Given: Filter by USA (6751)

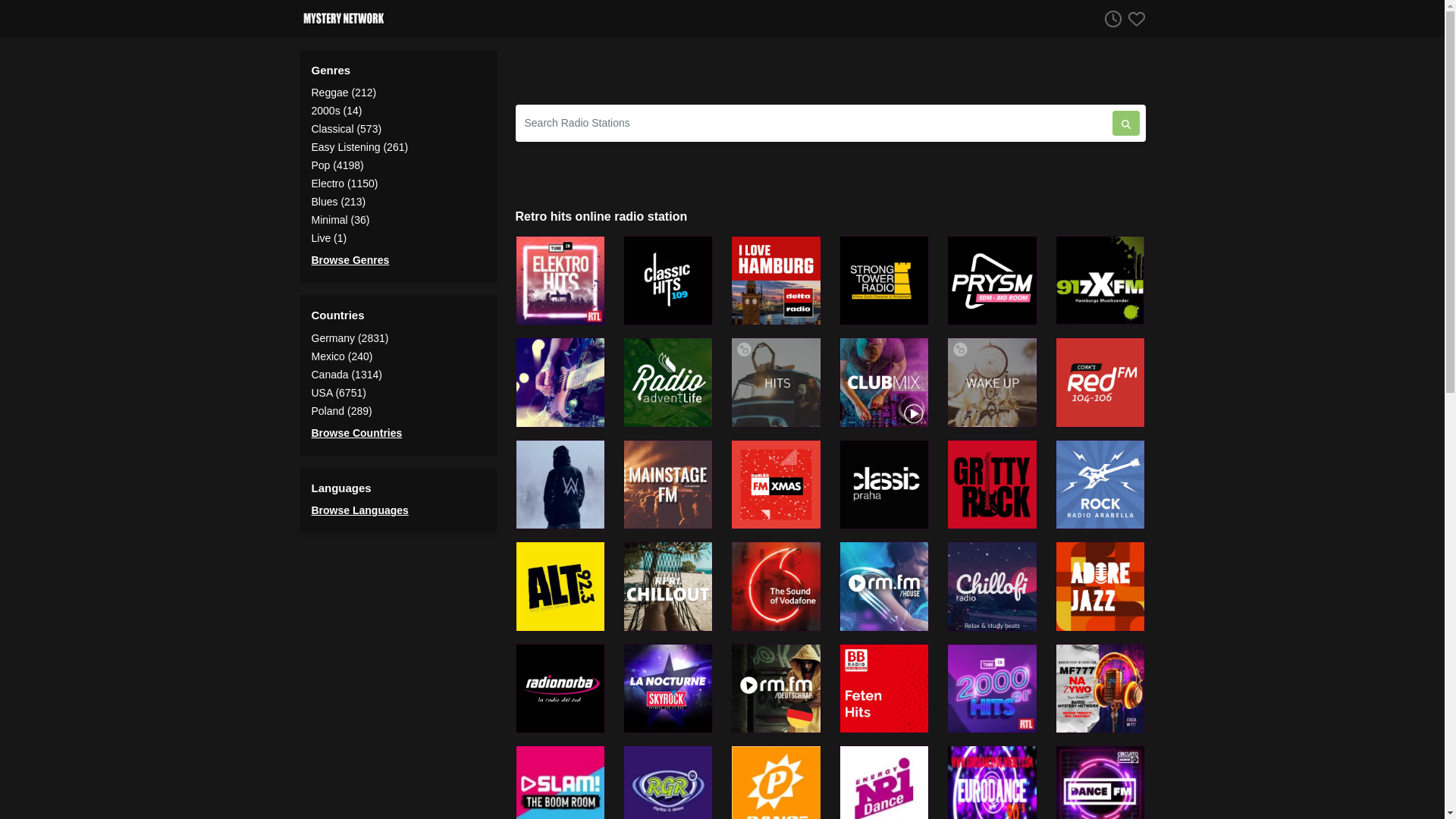Looking at the screenshot, I should click(339, 393).
